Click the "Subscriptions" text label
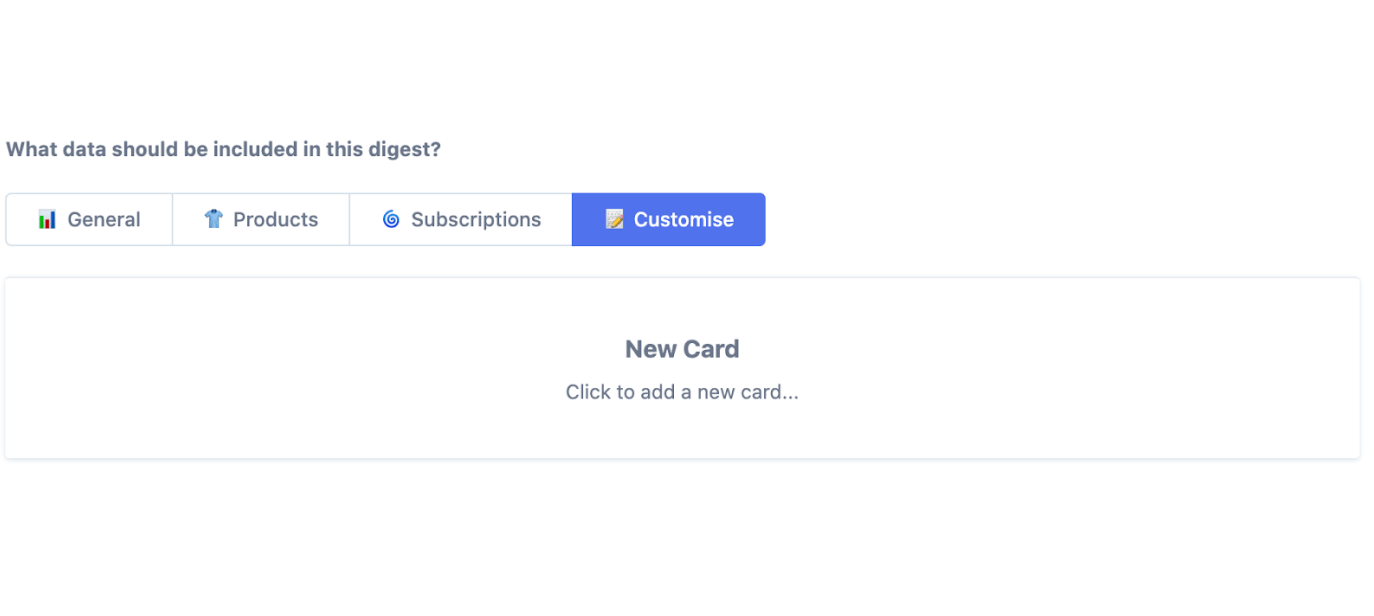This screenshot has width=1374, height=616. [476, 220]
